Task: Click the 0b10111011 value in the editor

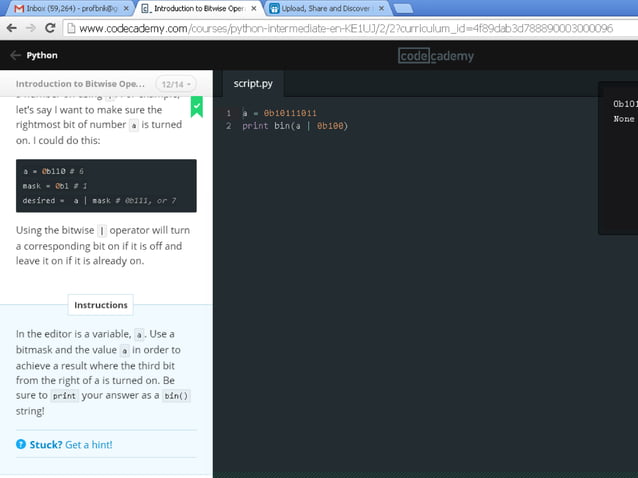Action: (290, 113)
